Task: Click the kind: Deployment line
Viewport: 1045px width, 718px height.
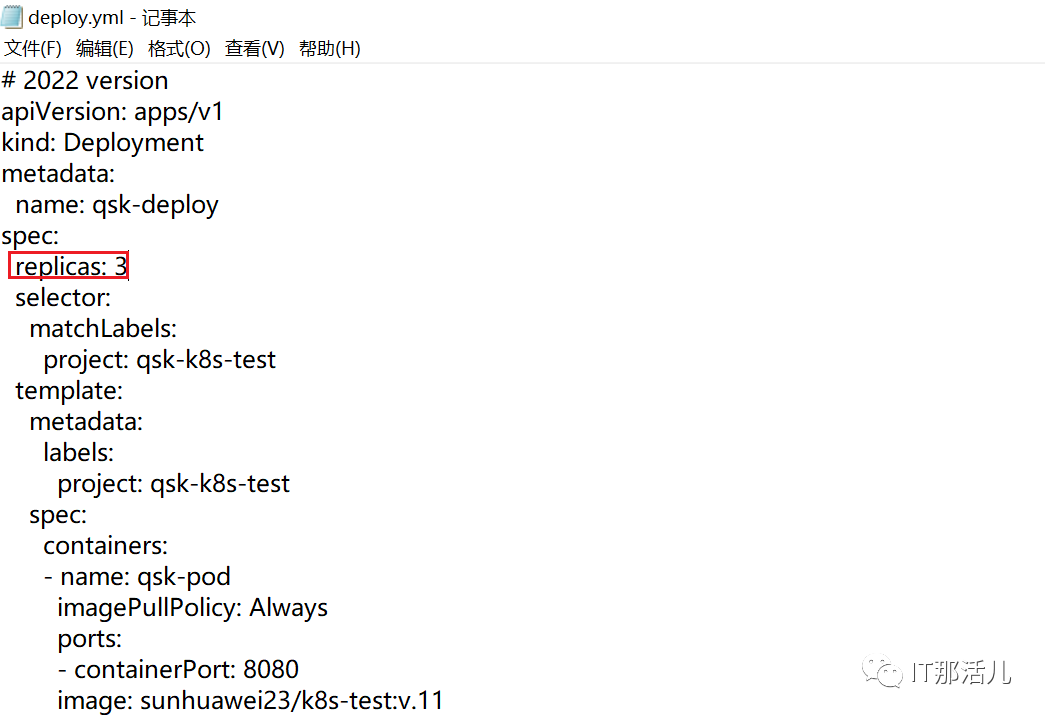Action: pos(103,143)
